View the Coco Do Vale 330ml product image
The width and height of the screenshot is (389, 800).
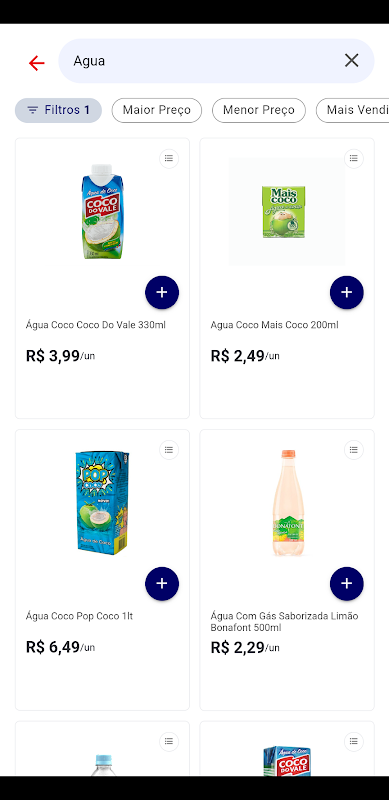coord(102,211)
